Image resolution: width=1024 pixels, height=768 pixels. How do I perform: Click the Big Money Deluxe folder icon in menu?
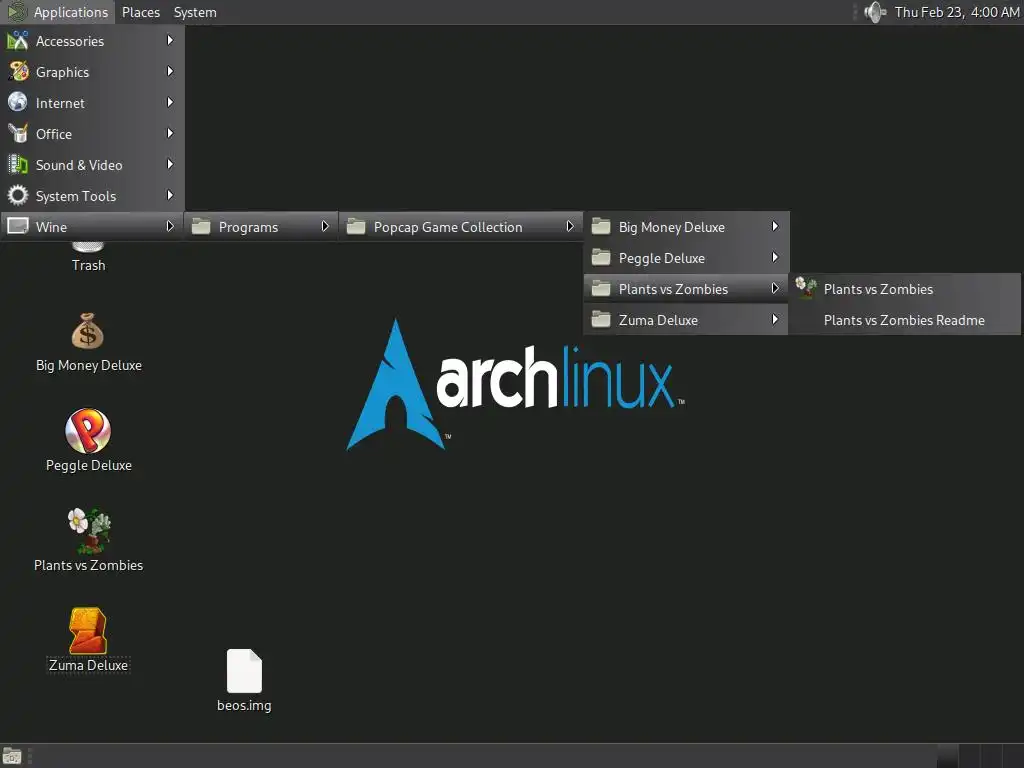601,227
